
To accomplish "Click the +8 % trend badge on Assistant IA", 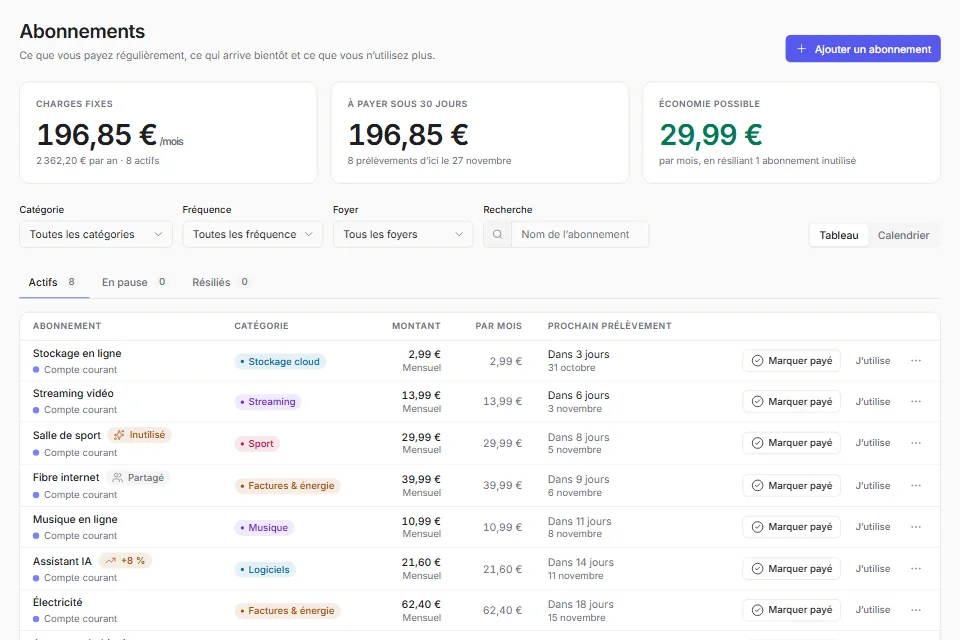I will [x=125, y=561].
